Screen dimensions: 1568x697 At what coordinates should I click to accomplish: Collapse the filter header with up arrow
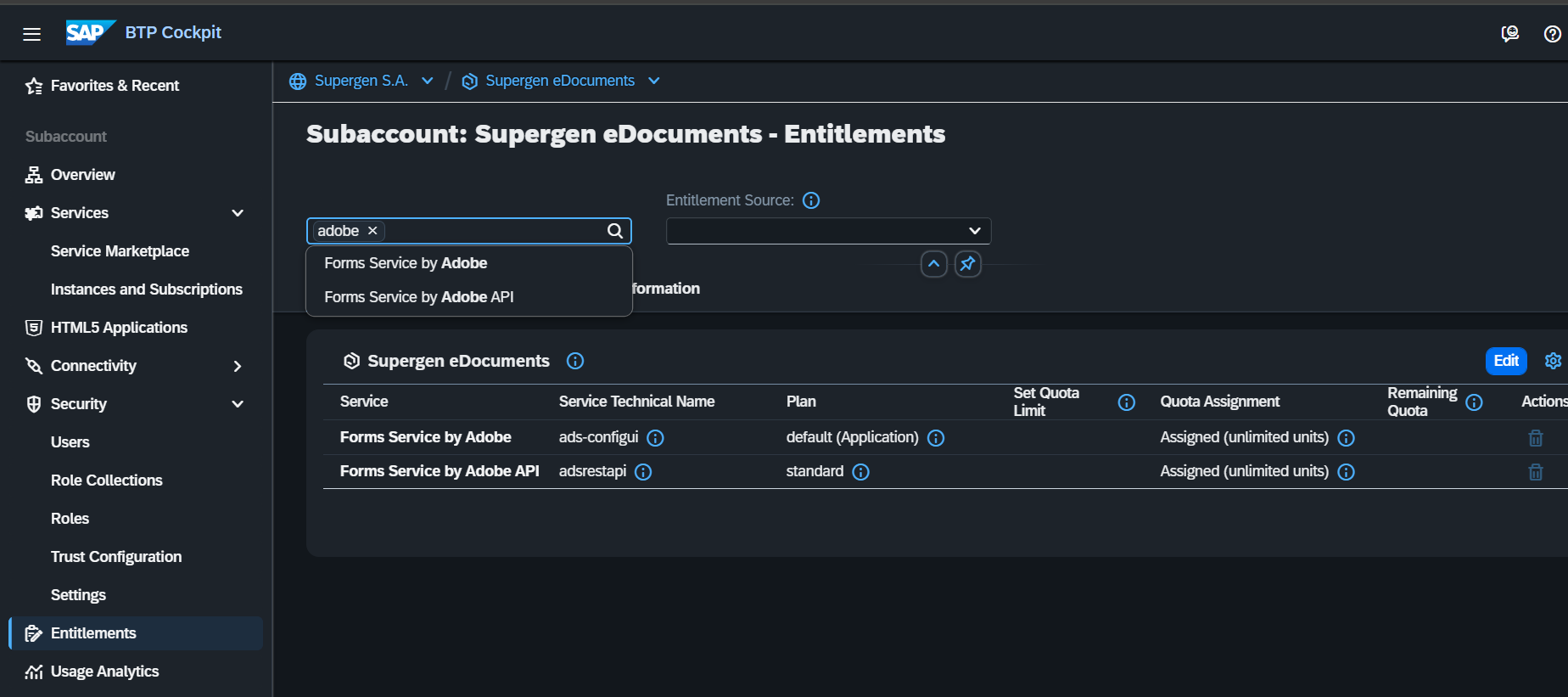click(933, 264)
